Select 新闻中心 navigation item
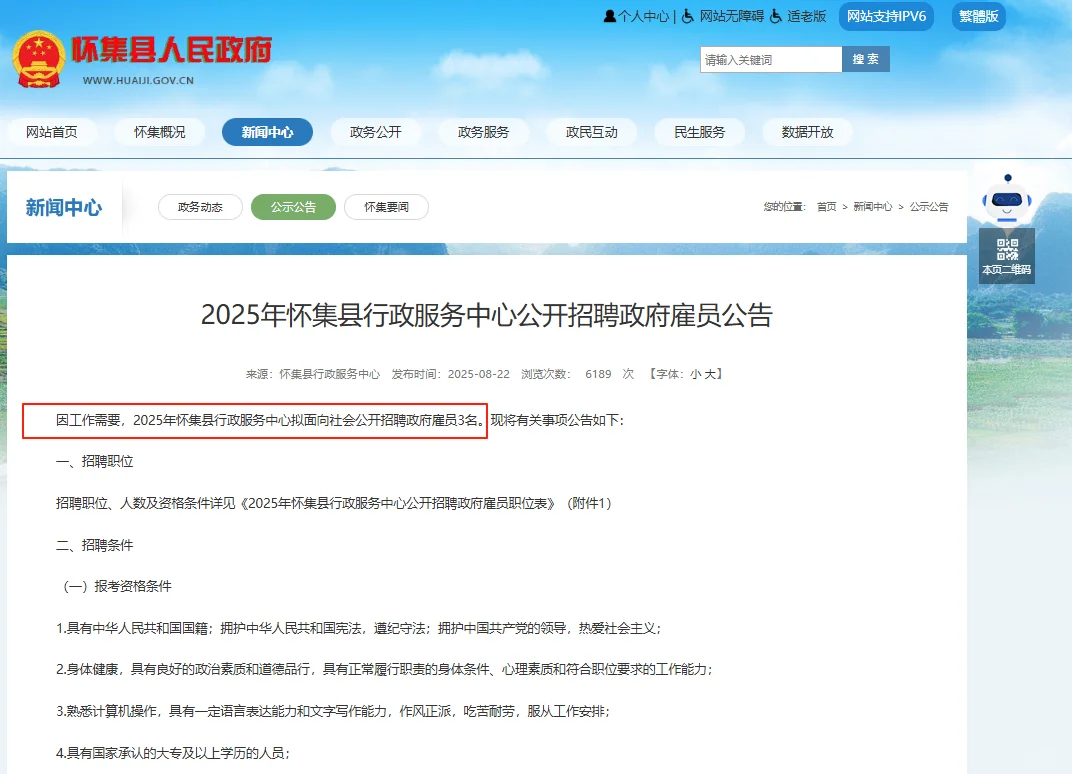 click(x=267, y=132)
